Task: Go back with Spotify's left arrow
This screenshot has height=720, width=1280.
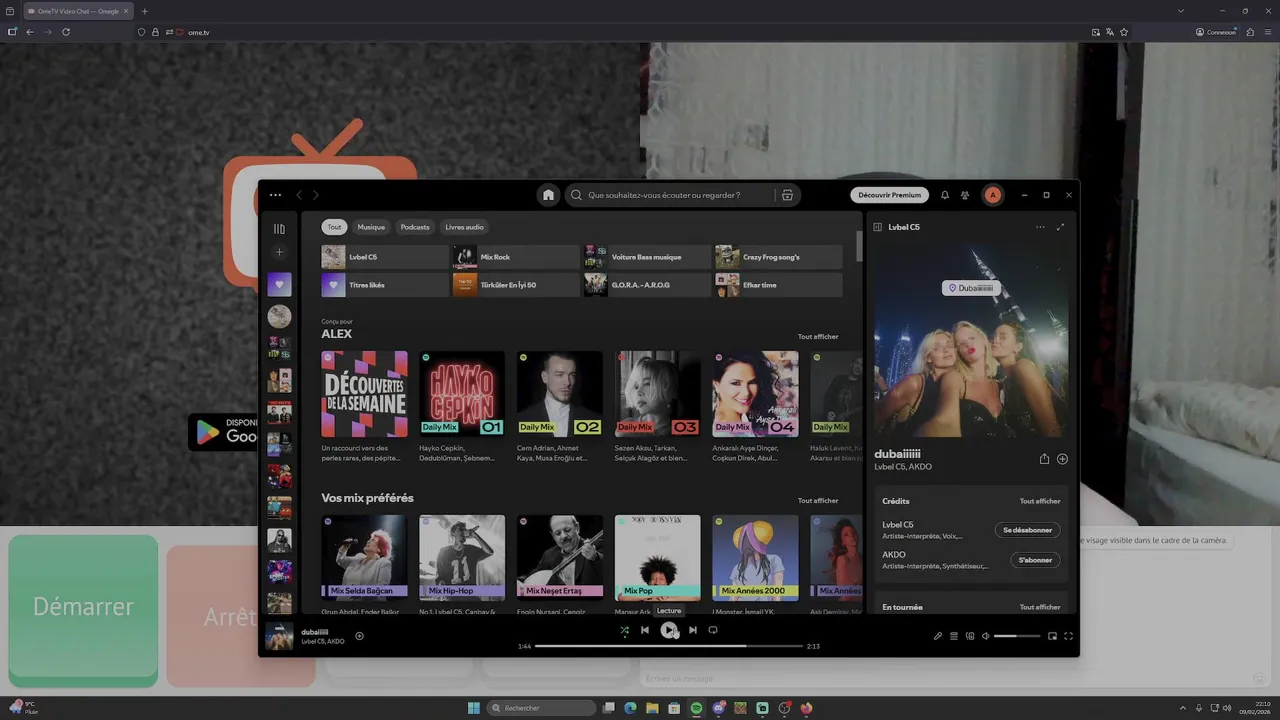Action: pyautogui.click(x=299, y=195)
